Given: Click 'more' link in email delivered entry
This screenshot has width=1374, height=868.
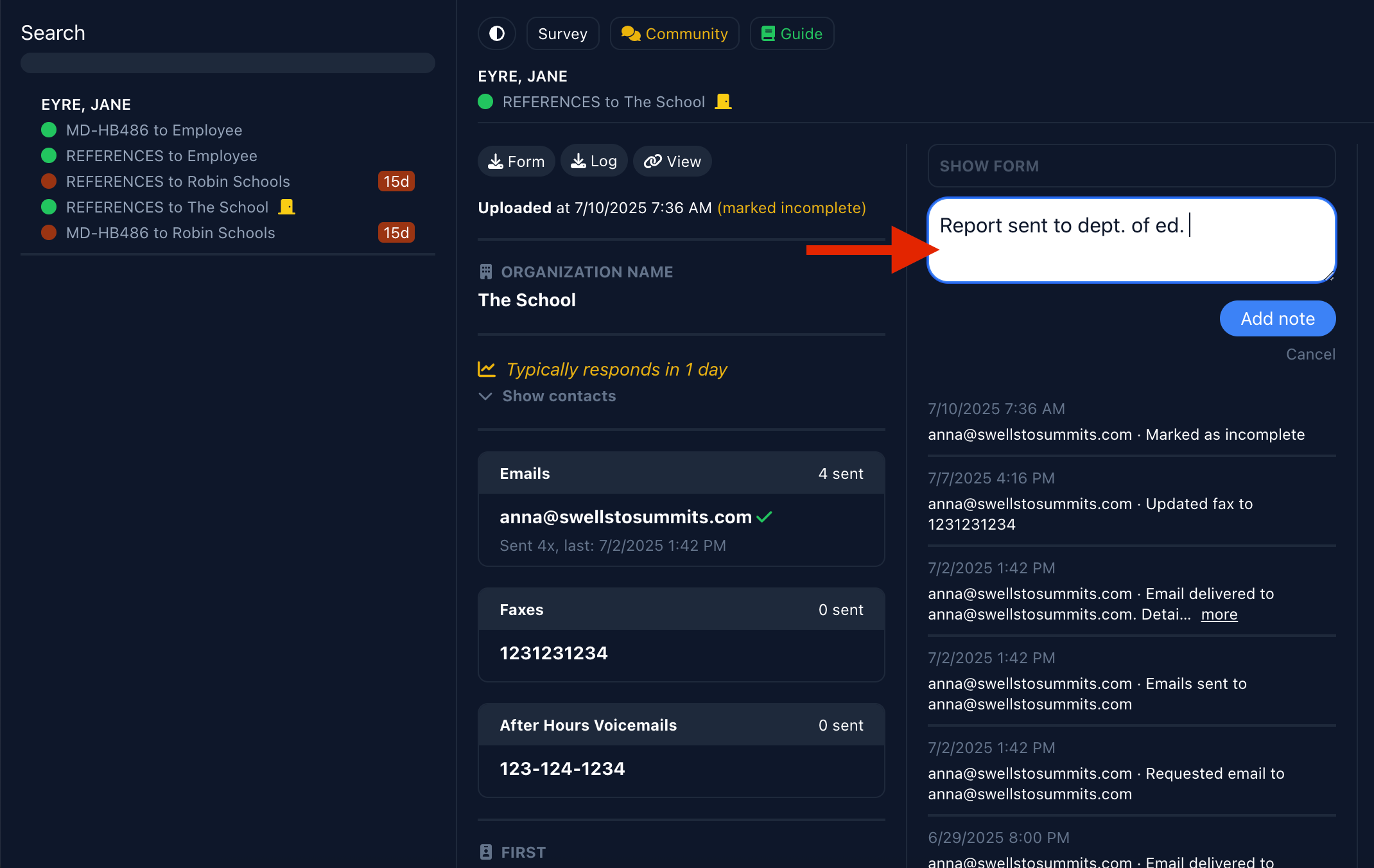Looking at the screenshot, I should tap(1219, 614).
